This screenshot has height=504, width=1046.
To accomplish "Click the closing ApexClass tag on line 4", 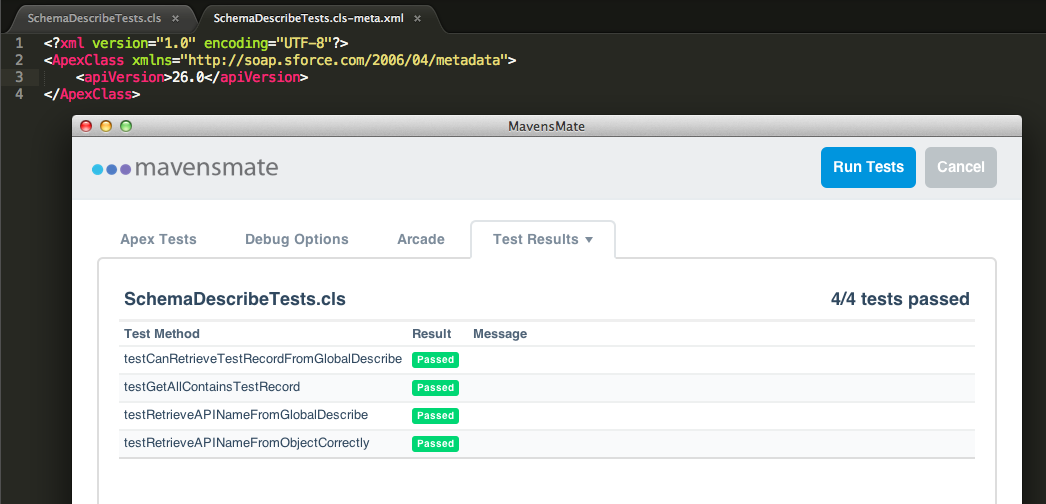I will tap(92, 95).
